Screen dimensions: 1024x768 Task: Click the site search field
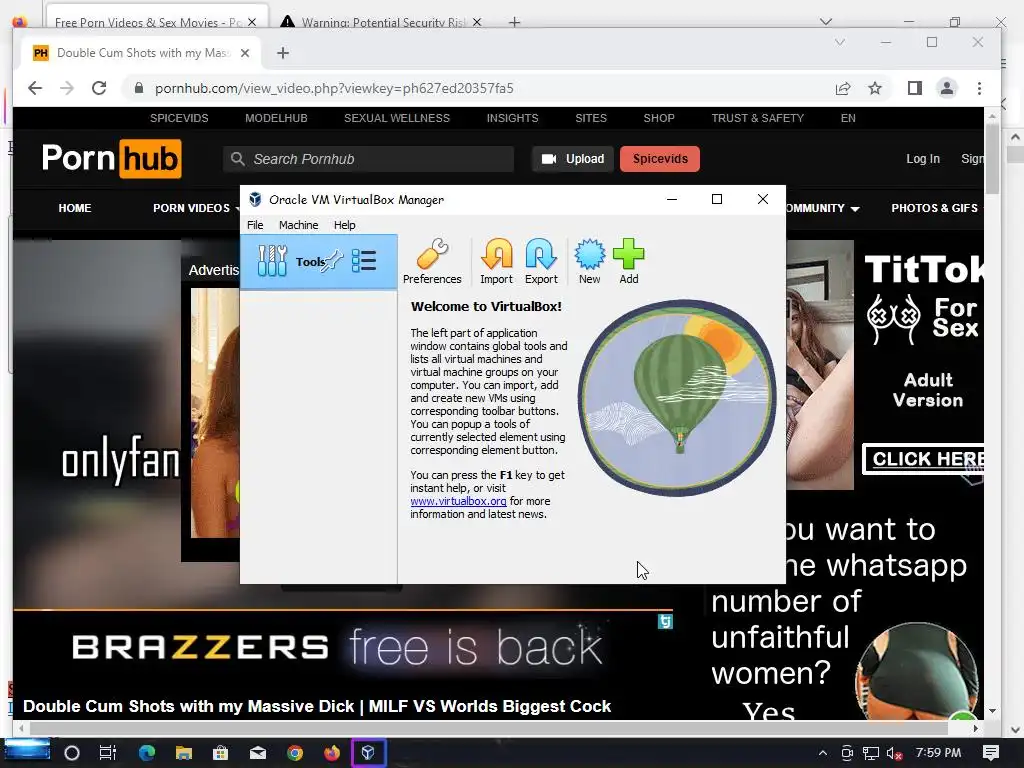pos(369,159)
